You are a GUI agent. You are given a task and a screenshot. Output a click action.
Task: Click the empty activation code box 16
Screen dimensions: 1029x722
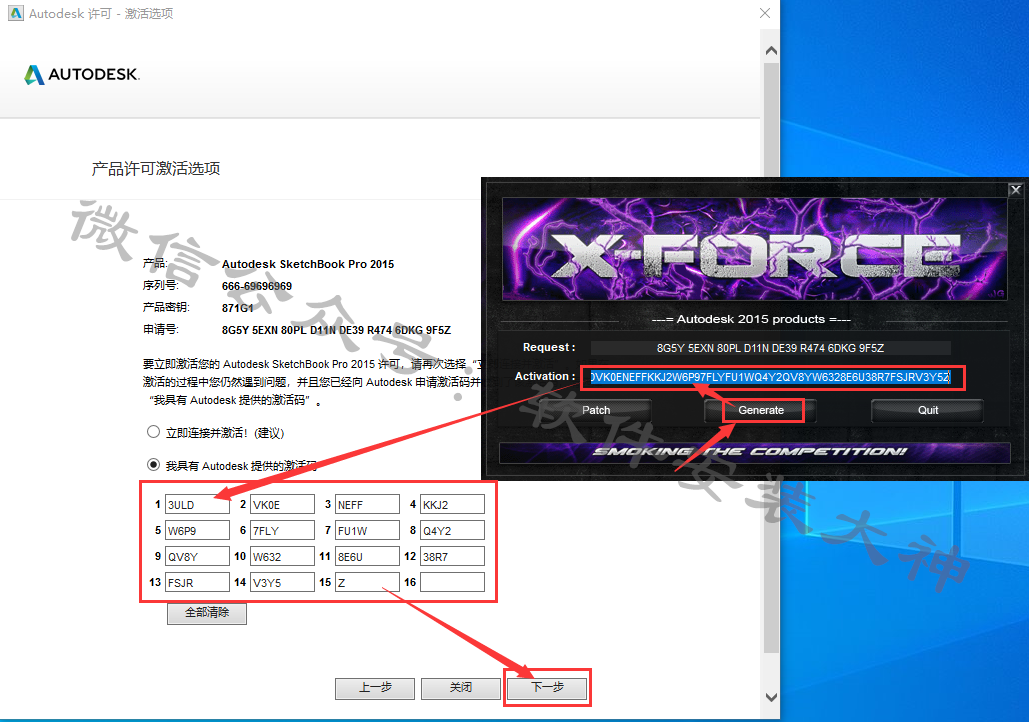(x=452, y=582)
